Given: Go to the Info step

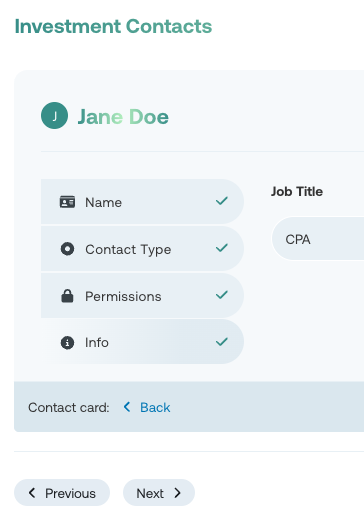Looking at the screenshot, I should click(142, 342).
